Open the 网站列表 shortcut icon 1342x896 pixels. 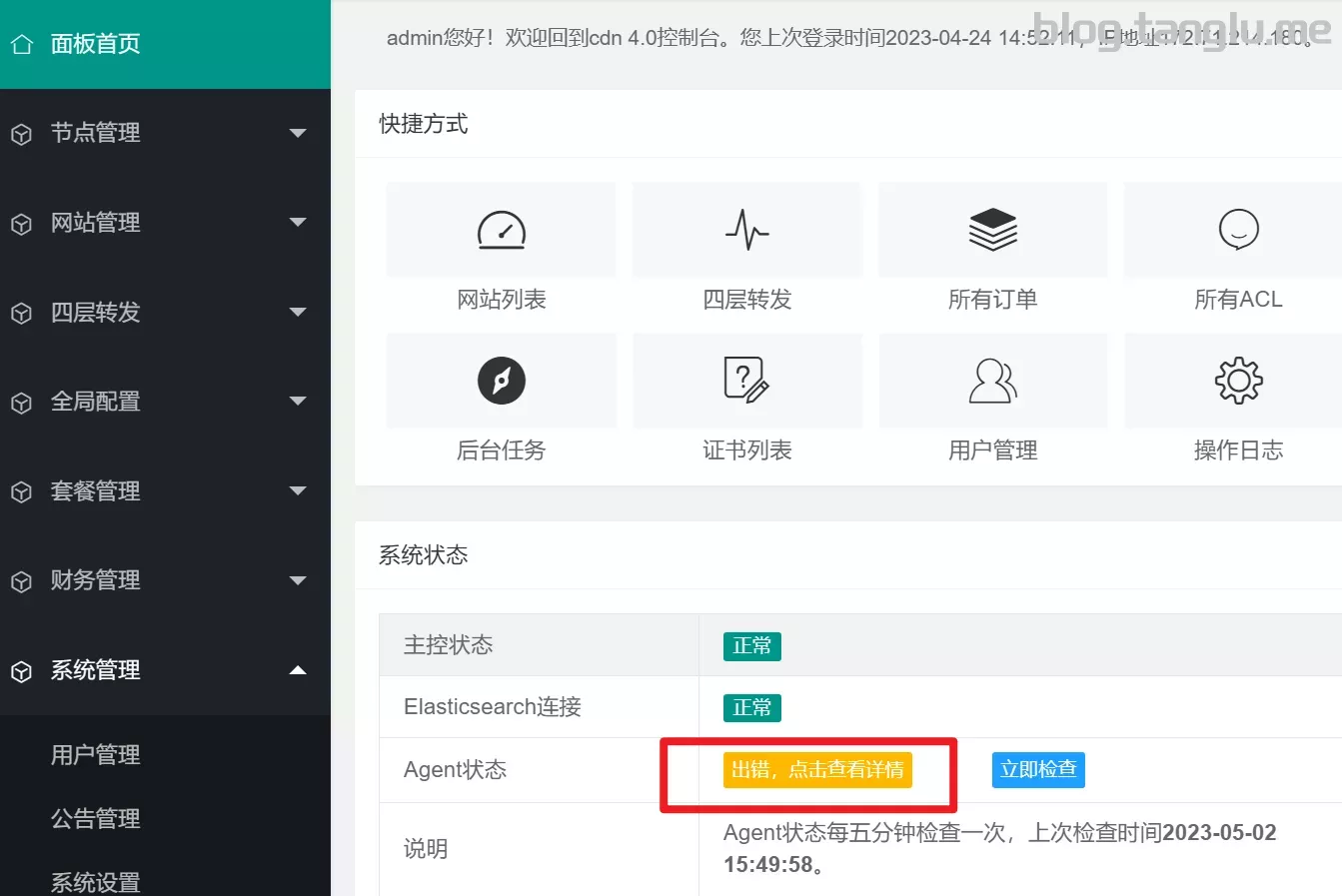tap(501, 229)
